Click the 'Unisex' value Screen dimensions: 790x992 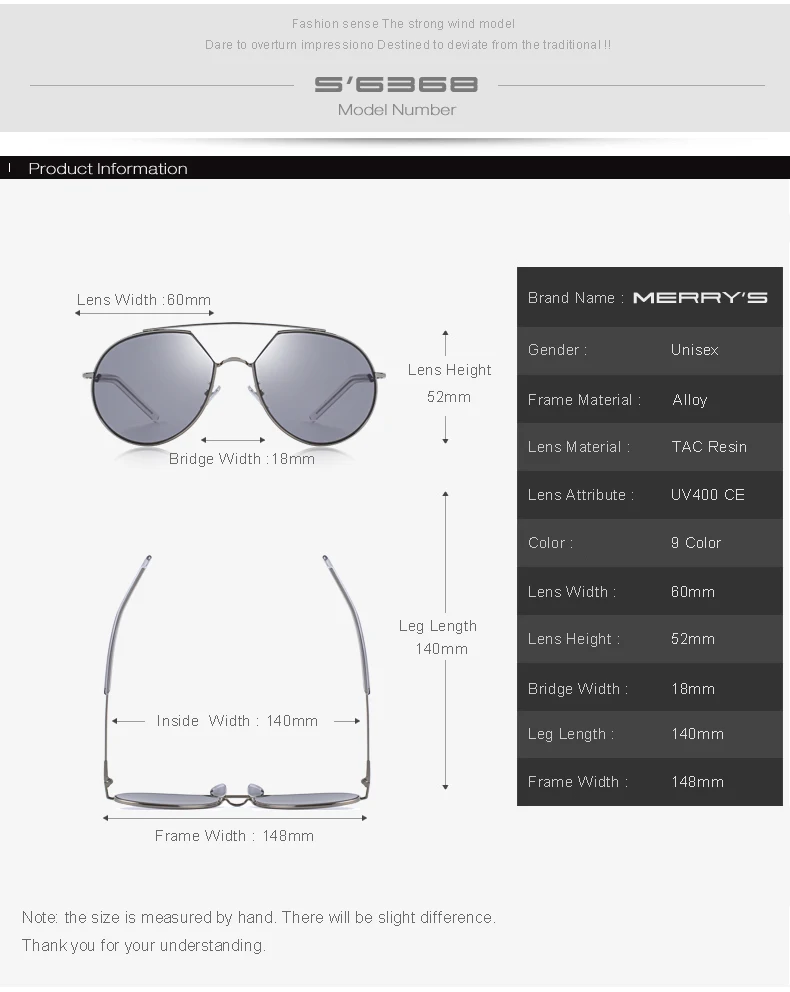coord(694,350)
